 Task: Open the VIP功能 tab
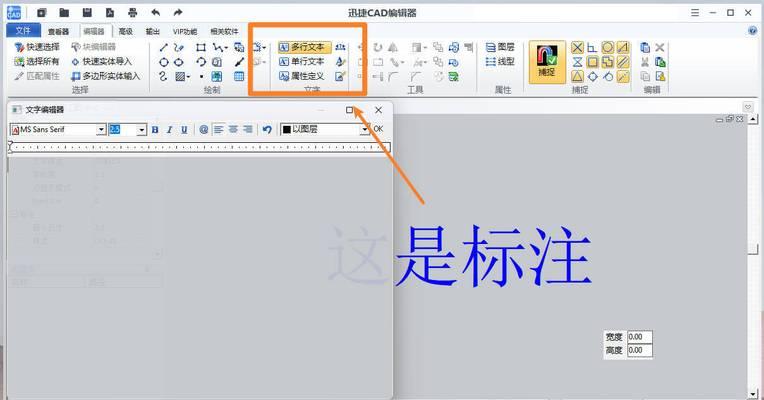[x=185, y=31]
